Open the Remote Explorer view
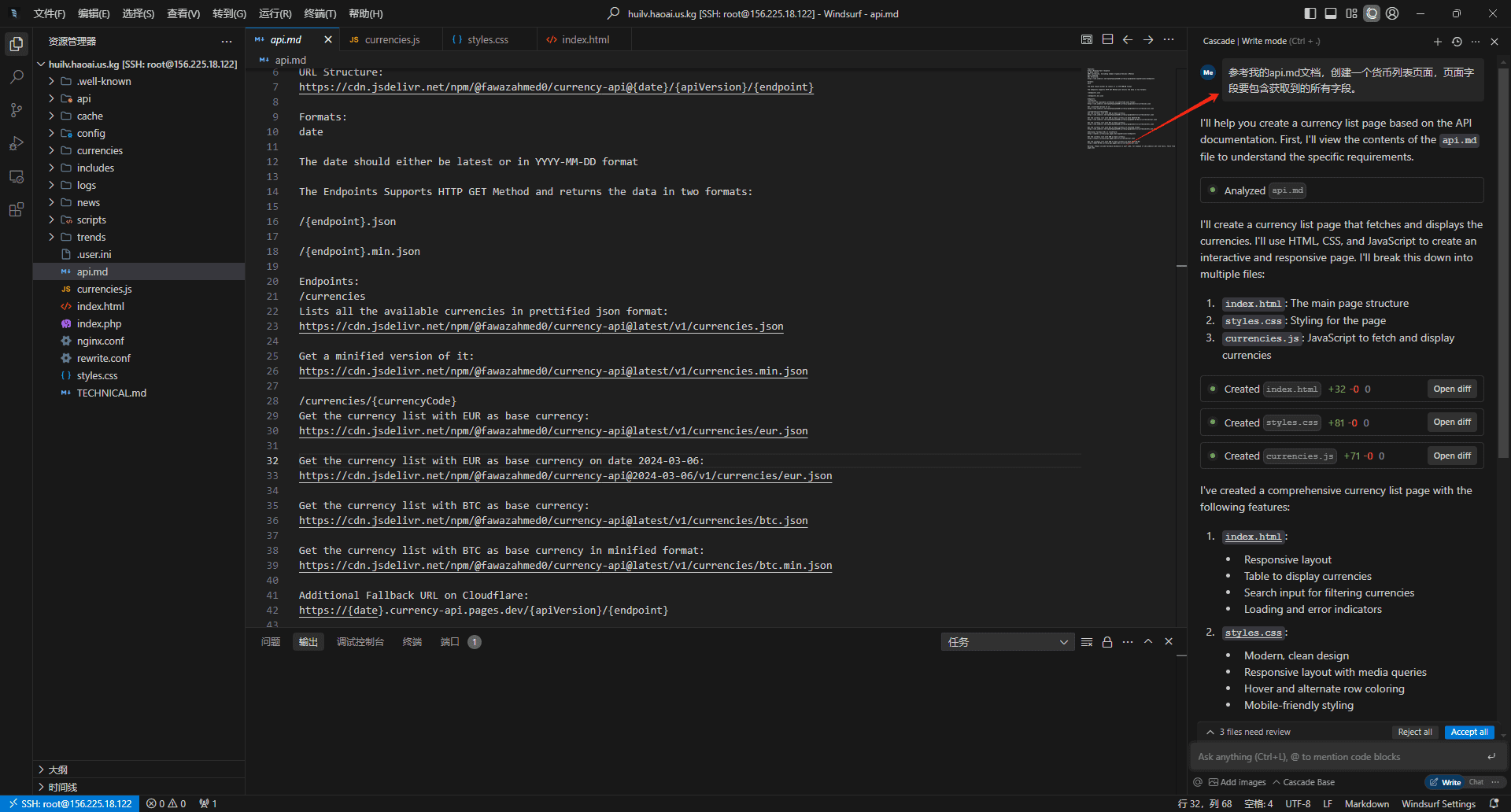 [16, 176]
